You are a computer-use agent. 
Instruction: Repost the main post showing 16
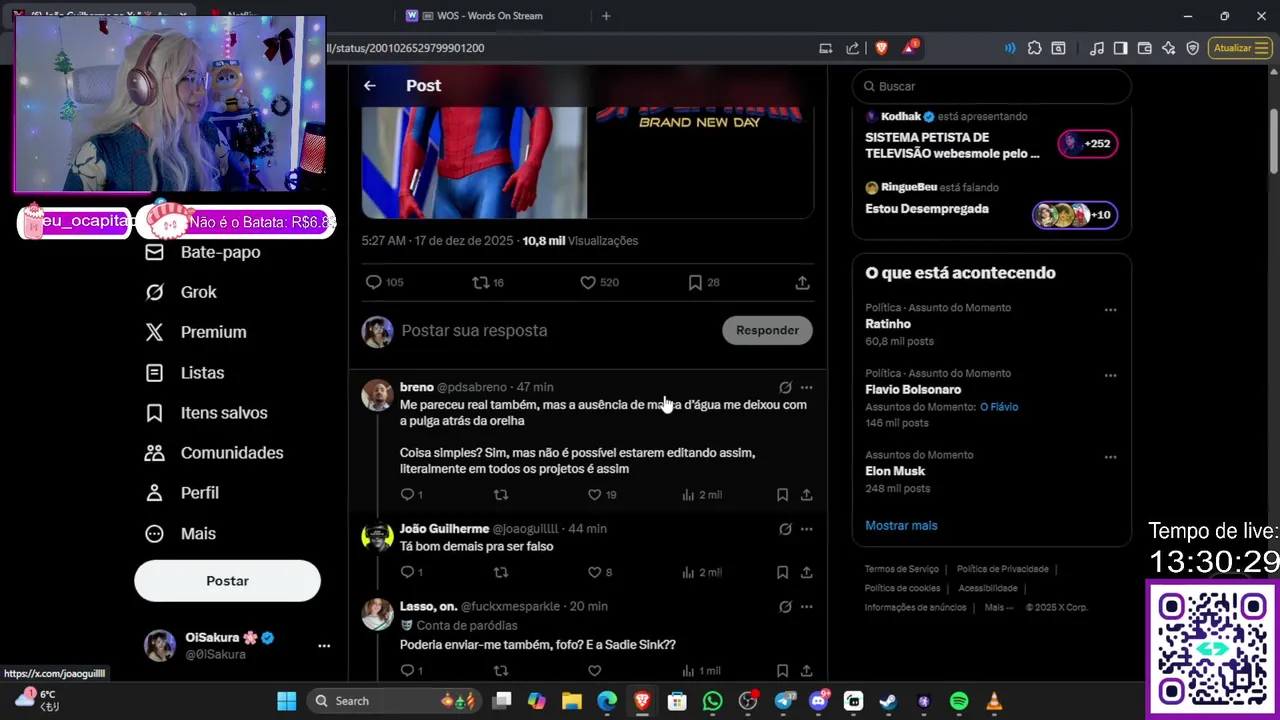coord(488,283)
